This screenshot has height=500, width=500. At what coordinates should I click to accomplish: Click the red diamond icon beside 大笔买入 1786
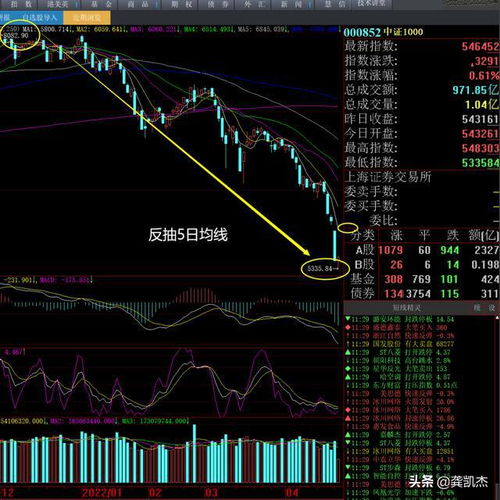click(x=348, y=410)
